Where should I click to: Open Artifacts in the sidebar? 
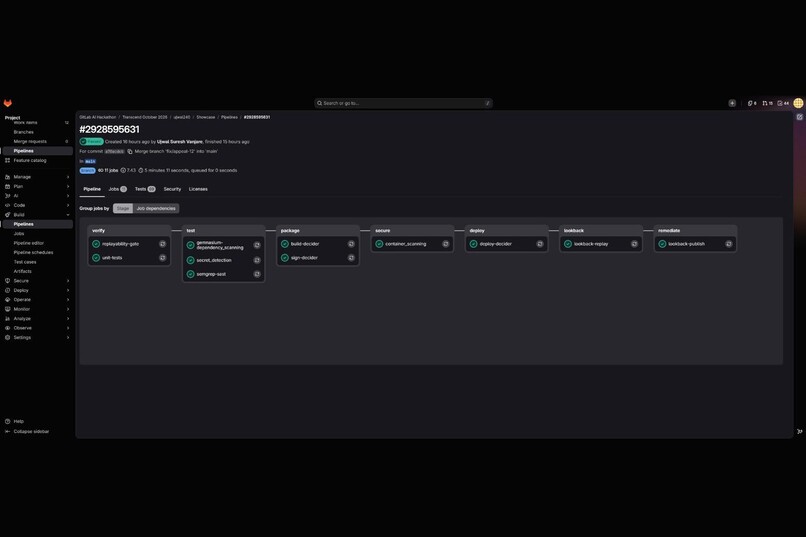tap(36, 271)
